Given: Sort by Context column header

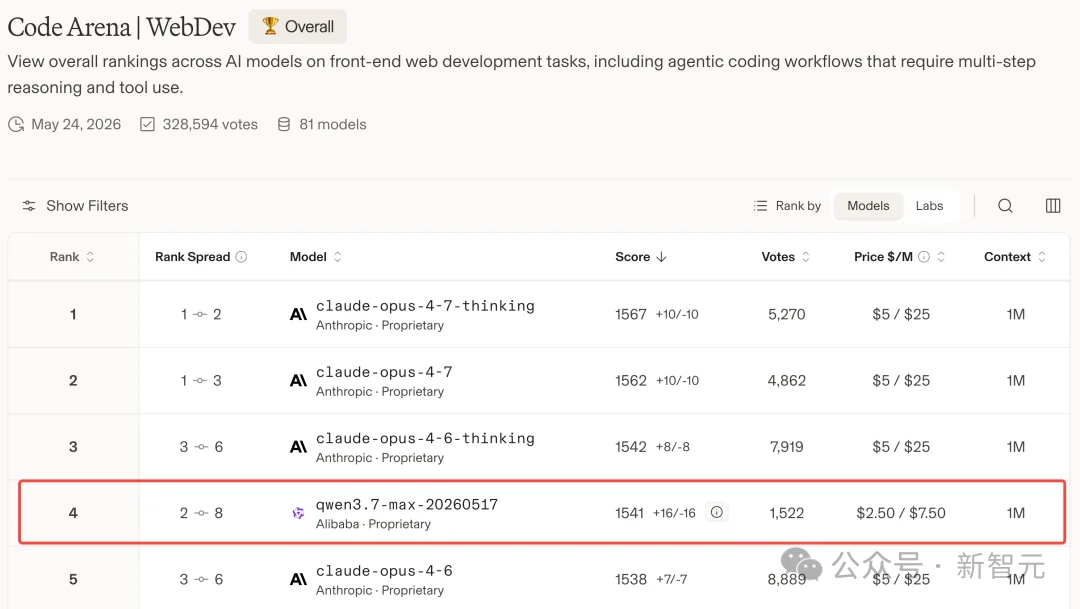Looking at the screenshot, I should tap(1015, 257).
